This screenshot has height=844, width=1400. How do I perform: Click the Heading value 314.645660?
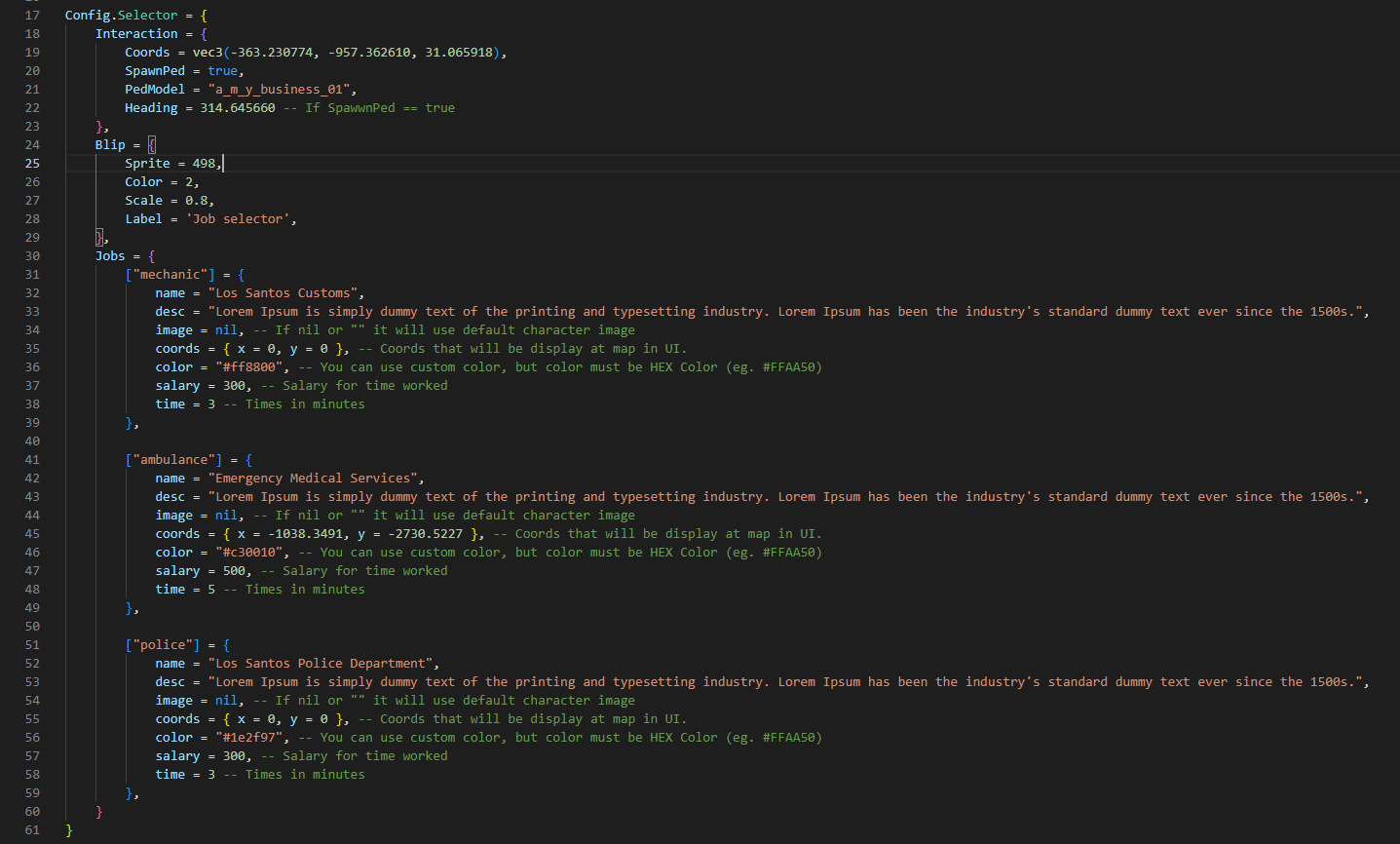[237, 108]
